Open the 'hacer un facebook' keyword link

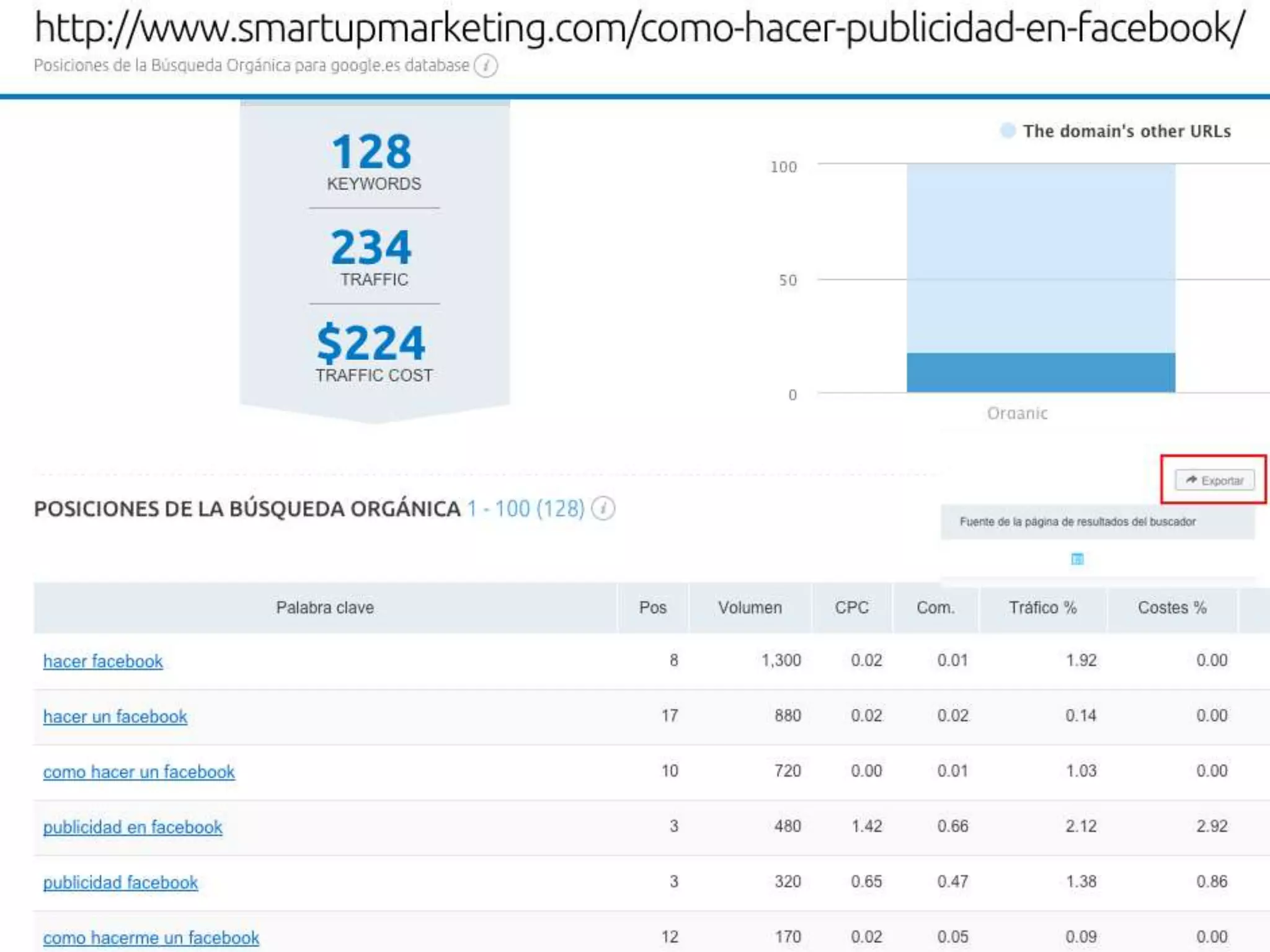coord(115,716)
